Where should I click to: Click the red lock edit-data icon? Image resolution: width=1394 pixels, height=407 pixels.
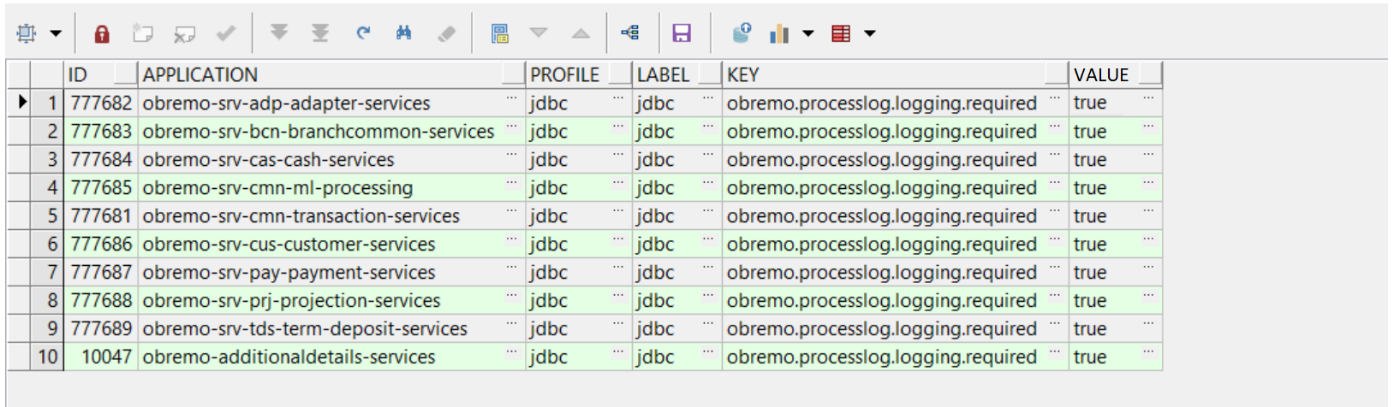point(101,34)
